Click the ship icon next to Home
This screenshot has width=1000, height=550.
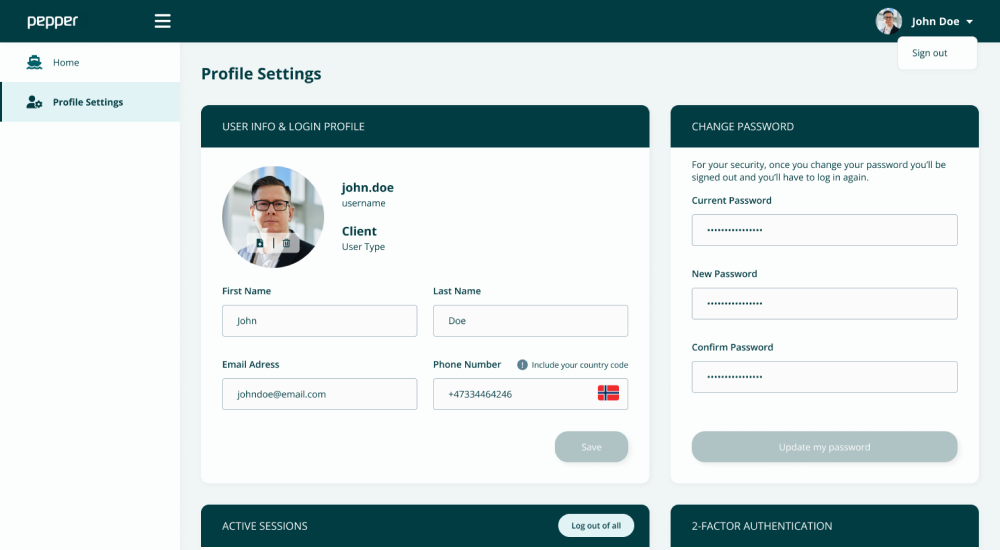[x=34, y=63]
